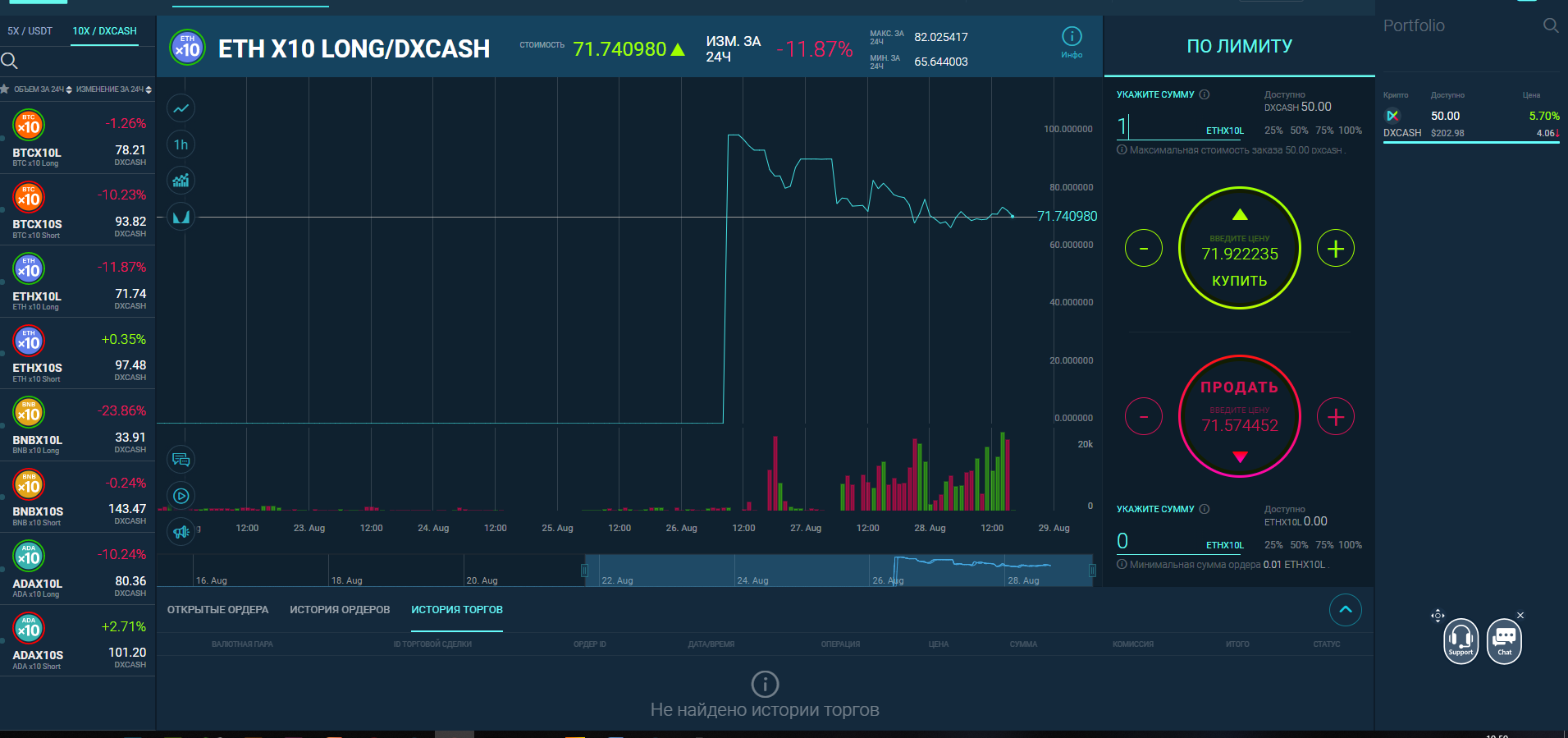
Task: Select the BNBX10L token icon
Action: pos(29,413)
